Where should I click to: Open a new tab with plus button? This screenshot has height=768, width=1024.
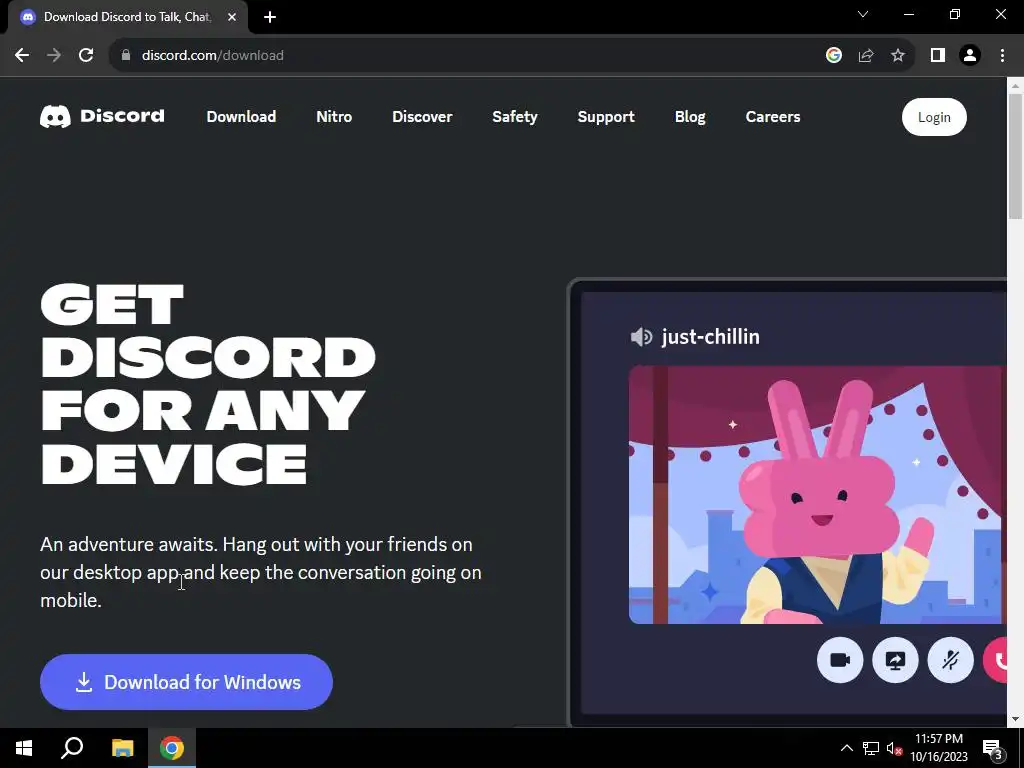[270, 17]
